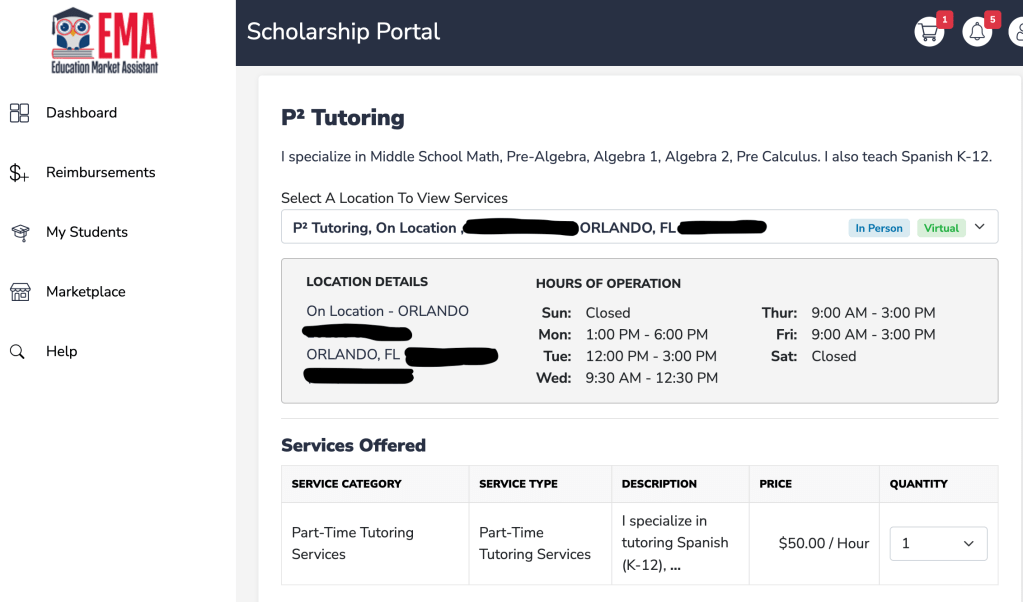This screenshot has height=602, width=1023.
Task: Click the Scholarship Portal title
Action: [x=343, y=31]
